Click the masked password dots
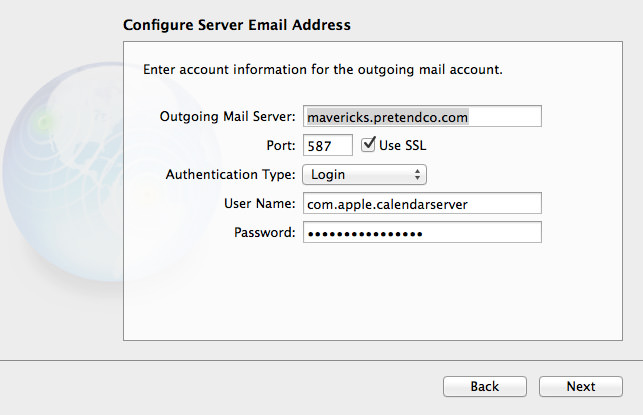This screenshot has width=643, height=415. pos(365,234)
